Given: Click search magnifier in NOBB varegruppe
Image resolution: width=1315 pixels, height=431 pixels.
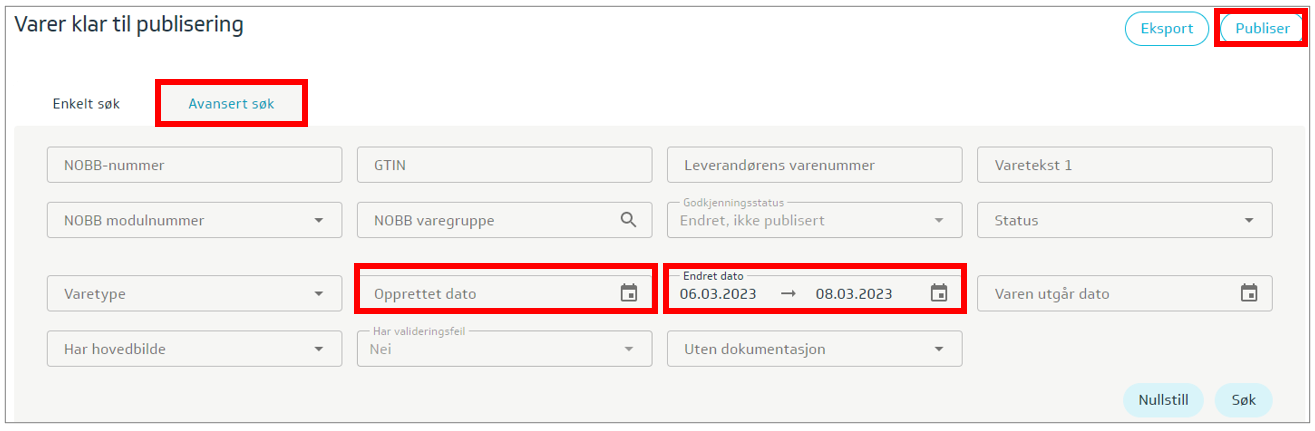Looking at the screenshot, I should 628,220.
